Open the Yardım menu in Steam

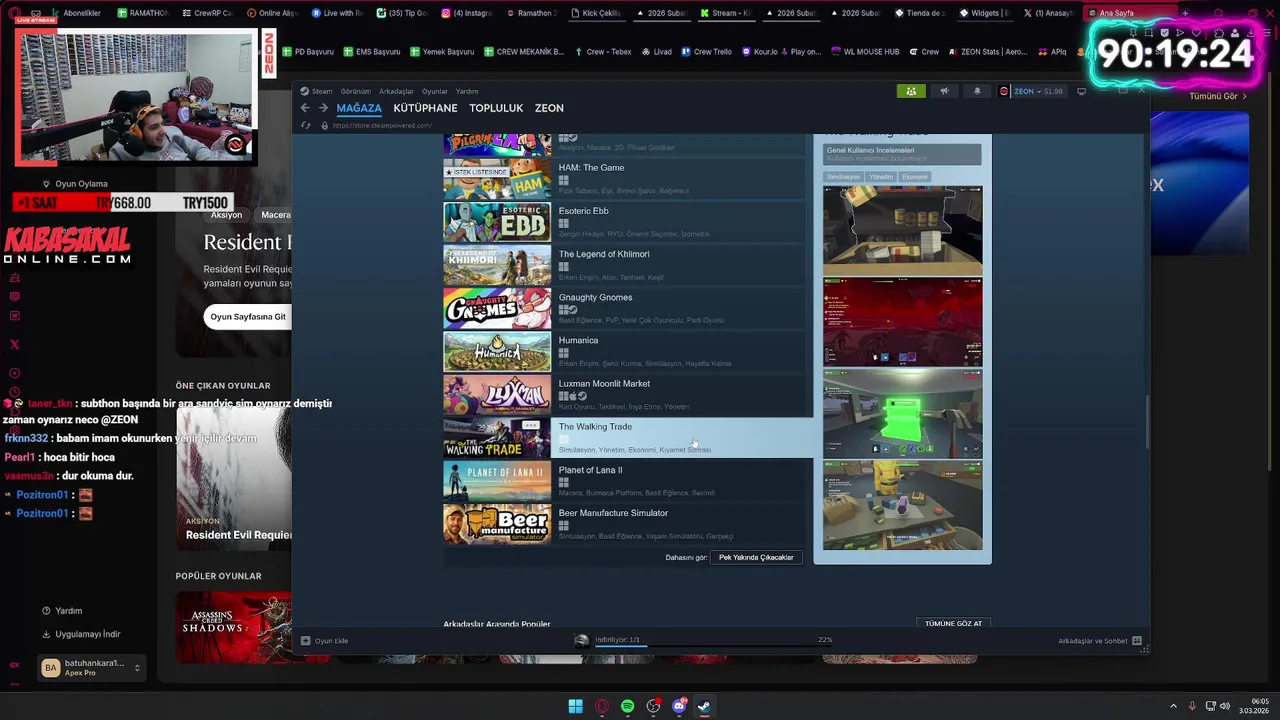click(x=467, y=91)
